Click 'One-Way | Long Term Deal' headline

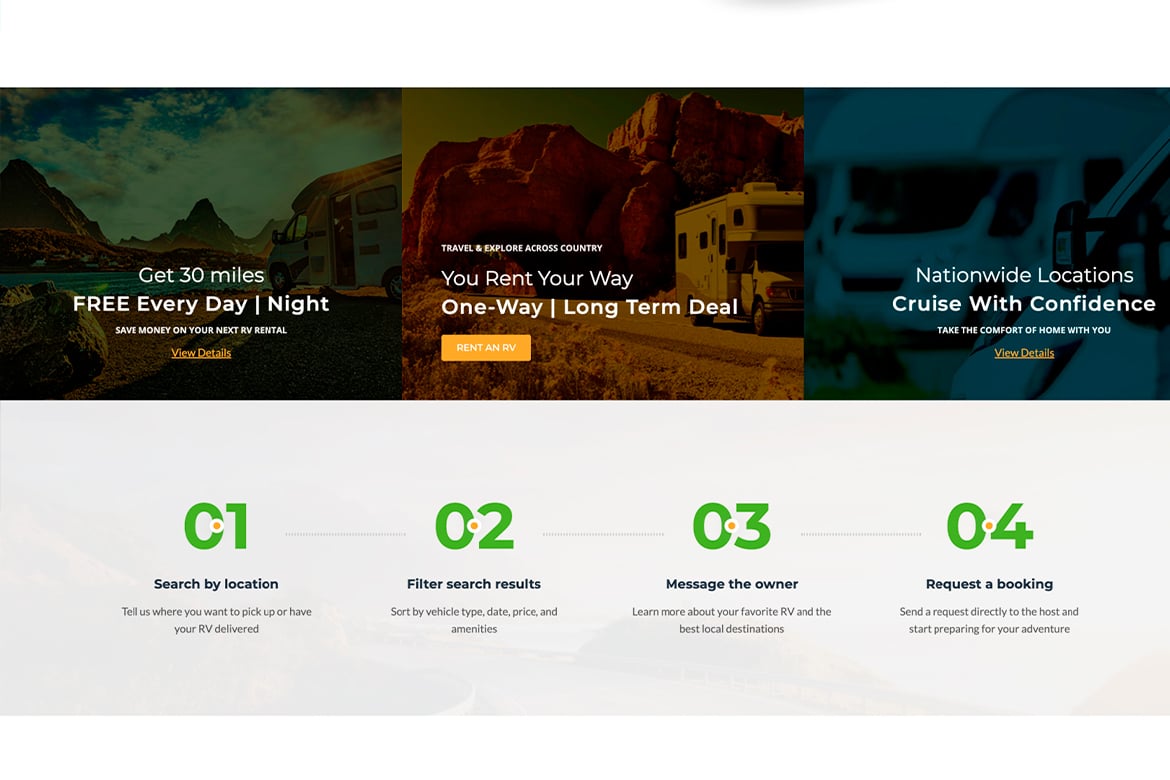(x=589, y=307)
